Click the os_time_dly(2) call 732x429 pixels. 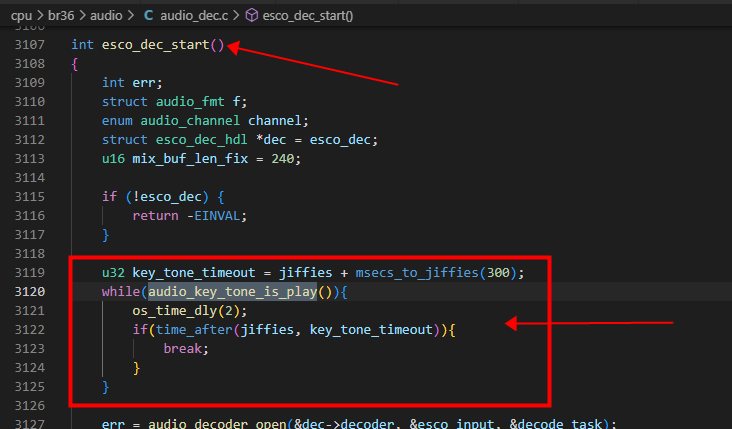pyautogui.click(x=186, y=311)
